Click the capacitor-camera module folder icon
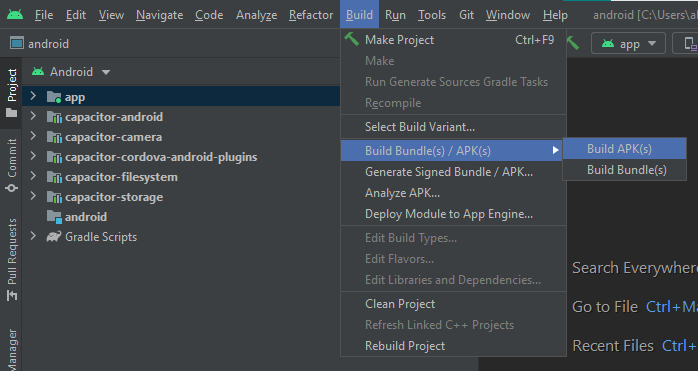The width and height of the screenshot is (698, 371). pyautogui.click(x=54, y=137)
